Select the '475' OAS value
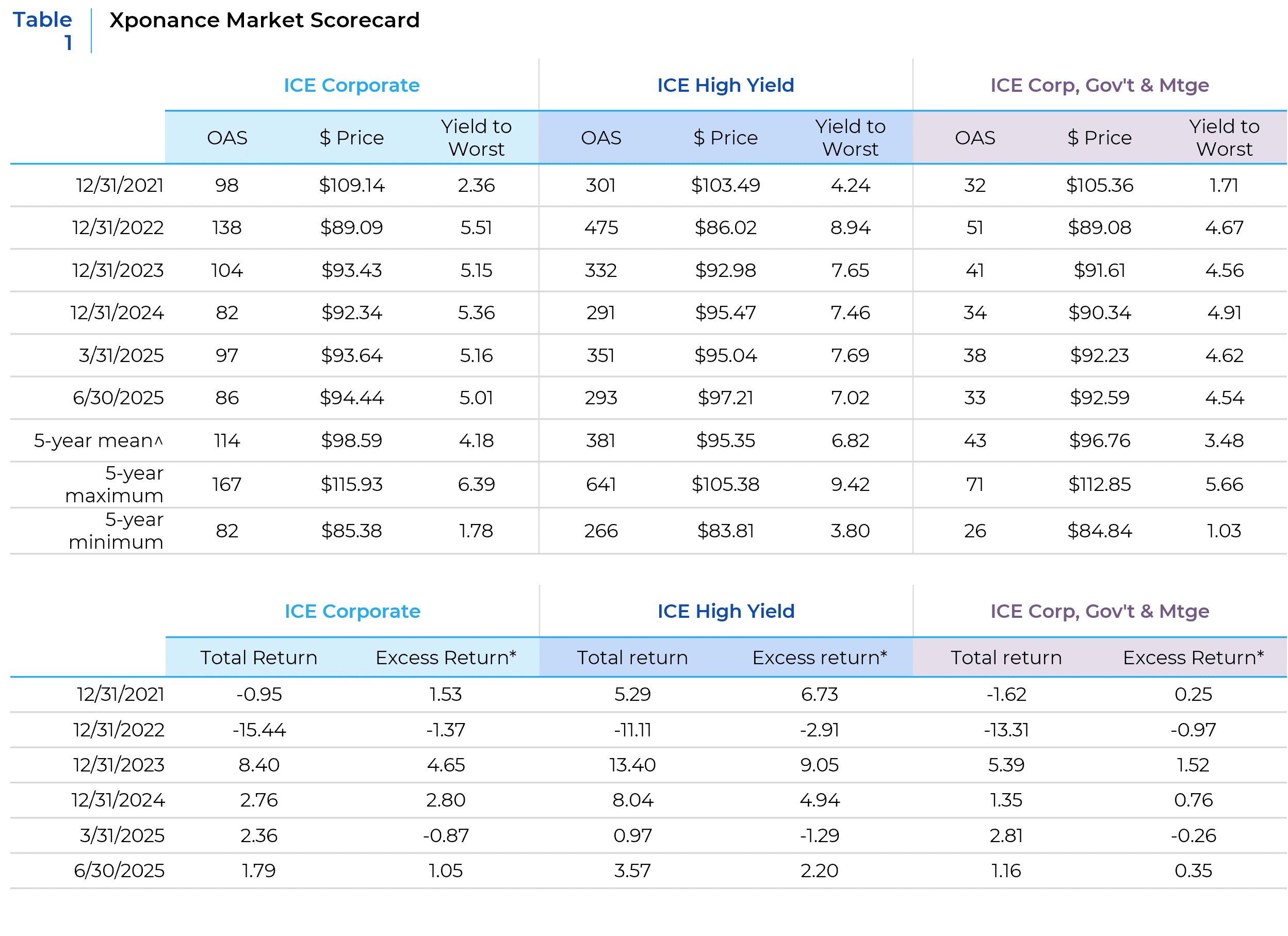1288x936 pixels. coord(601,227)
